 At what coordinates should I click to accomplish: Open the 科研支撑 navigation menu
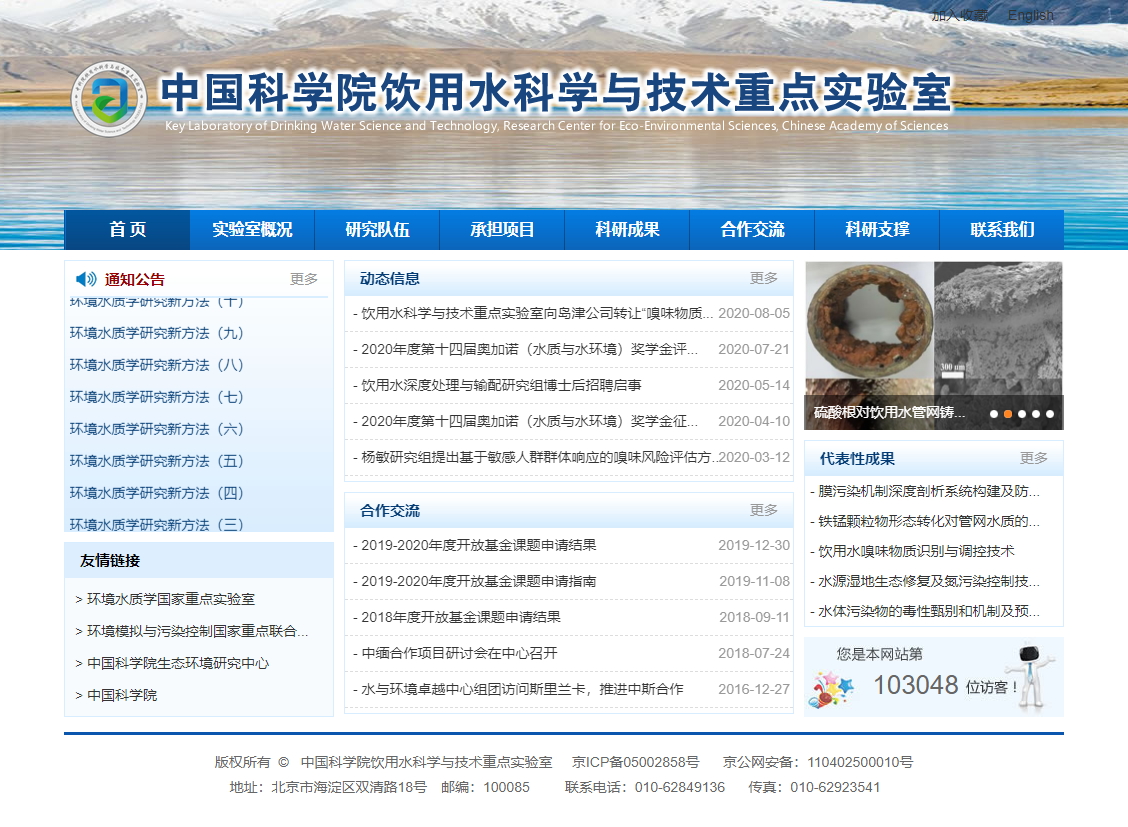[x=877, y=229]
